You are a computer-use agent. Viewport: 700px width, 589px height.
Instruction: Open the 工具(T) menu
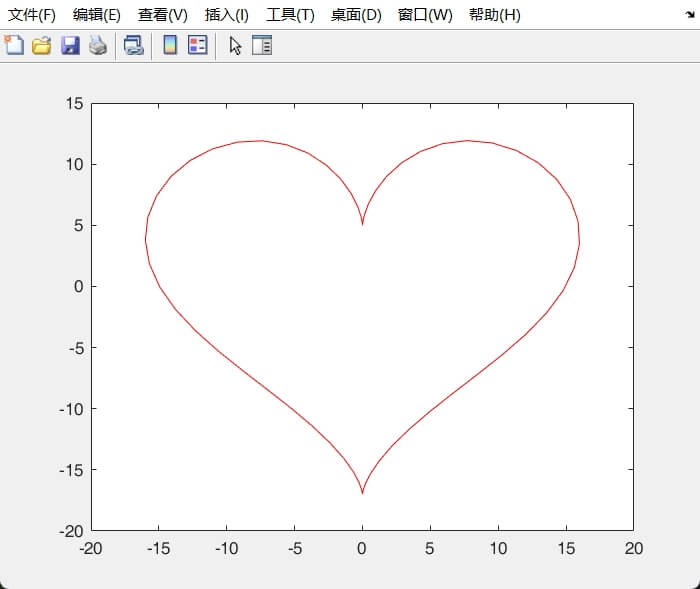tap(290, 15)
